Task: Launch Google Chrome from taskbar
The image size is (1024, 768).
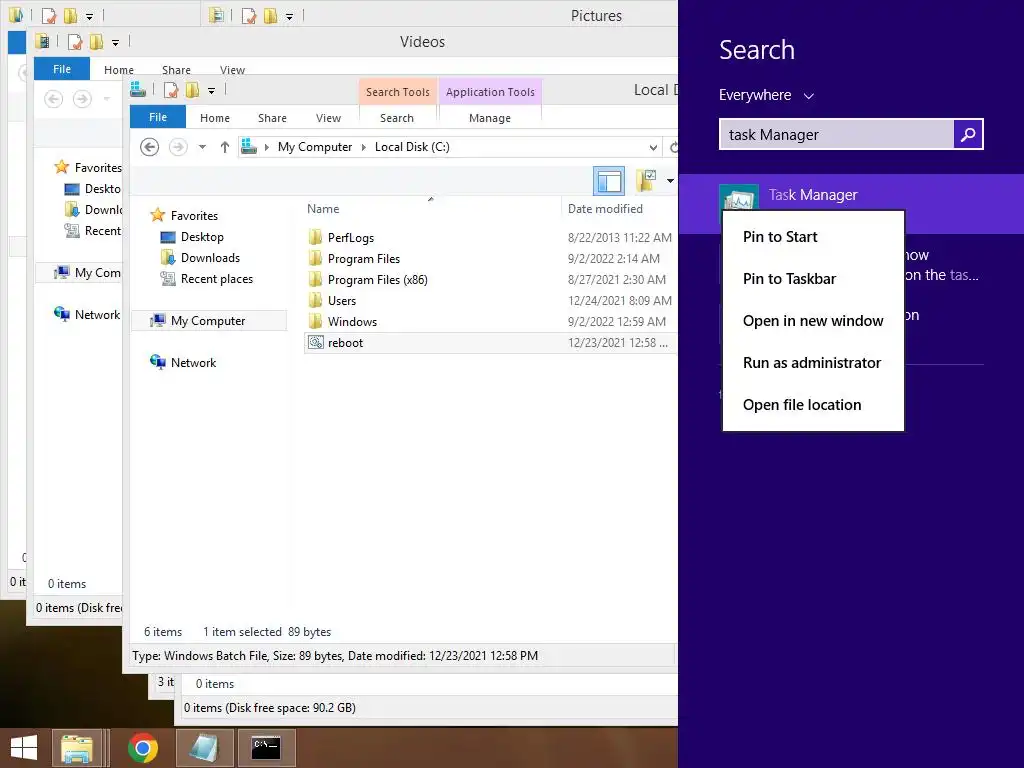Action: (x=143, y=748)
